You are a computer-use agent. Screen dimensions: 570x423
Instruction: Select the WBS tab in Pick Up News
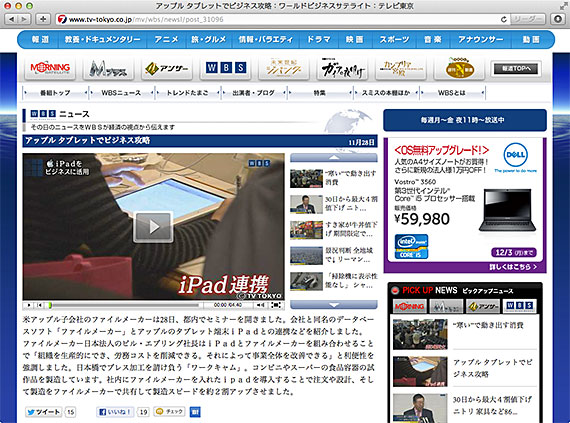pyautogui.click(x=520, y=306)
